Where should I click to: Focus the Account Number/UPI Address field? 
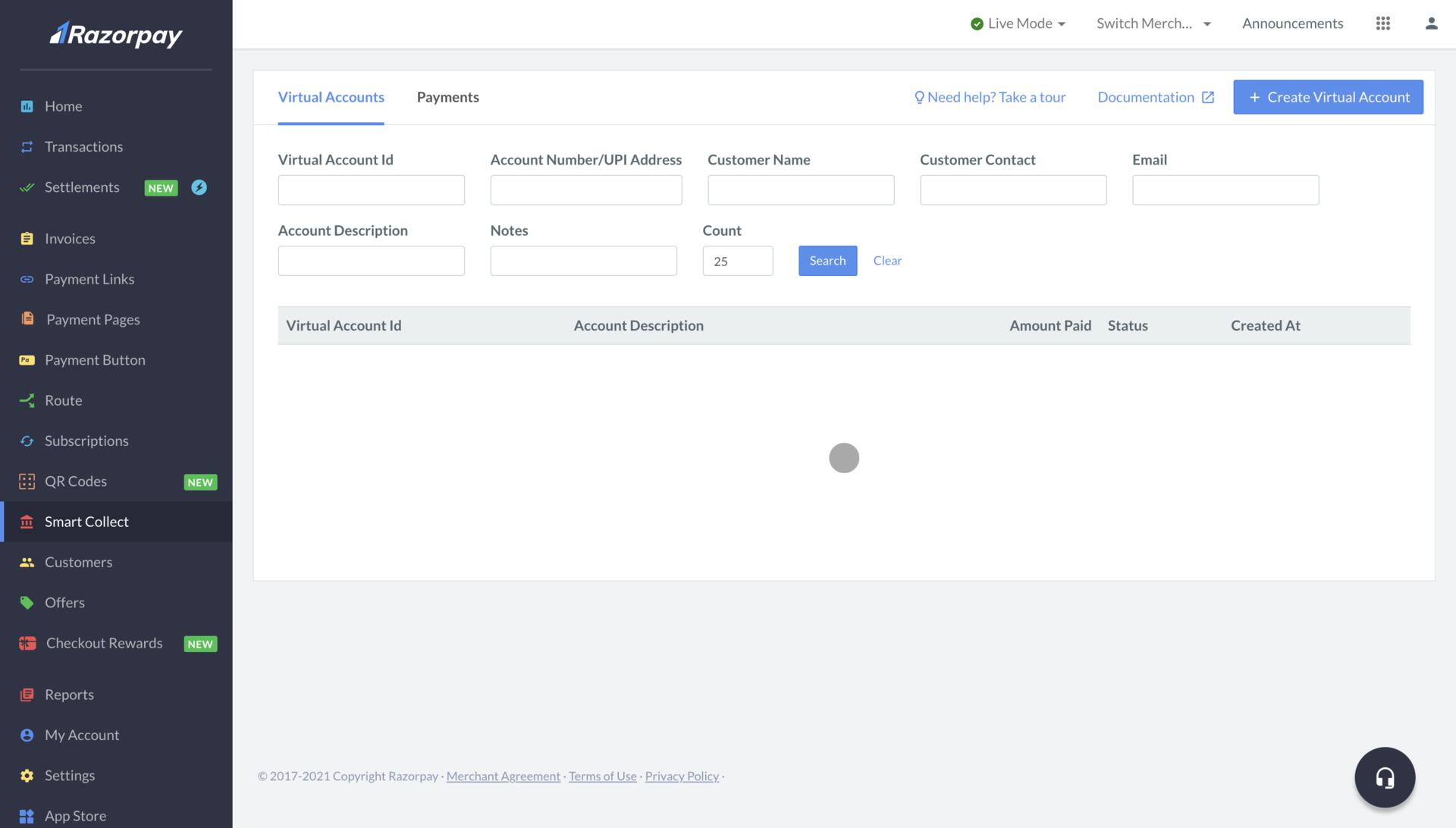(x=585, y=190)
